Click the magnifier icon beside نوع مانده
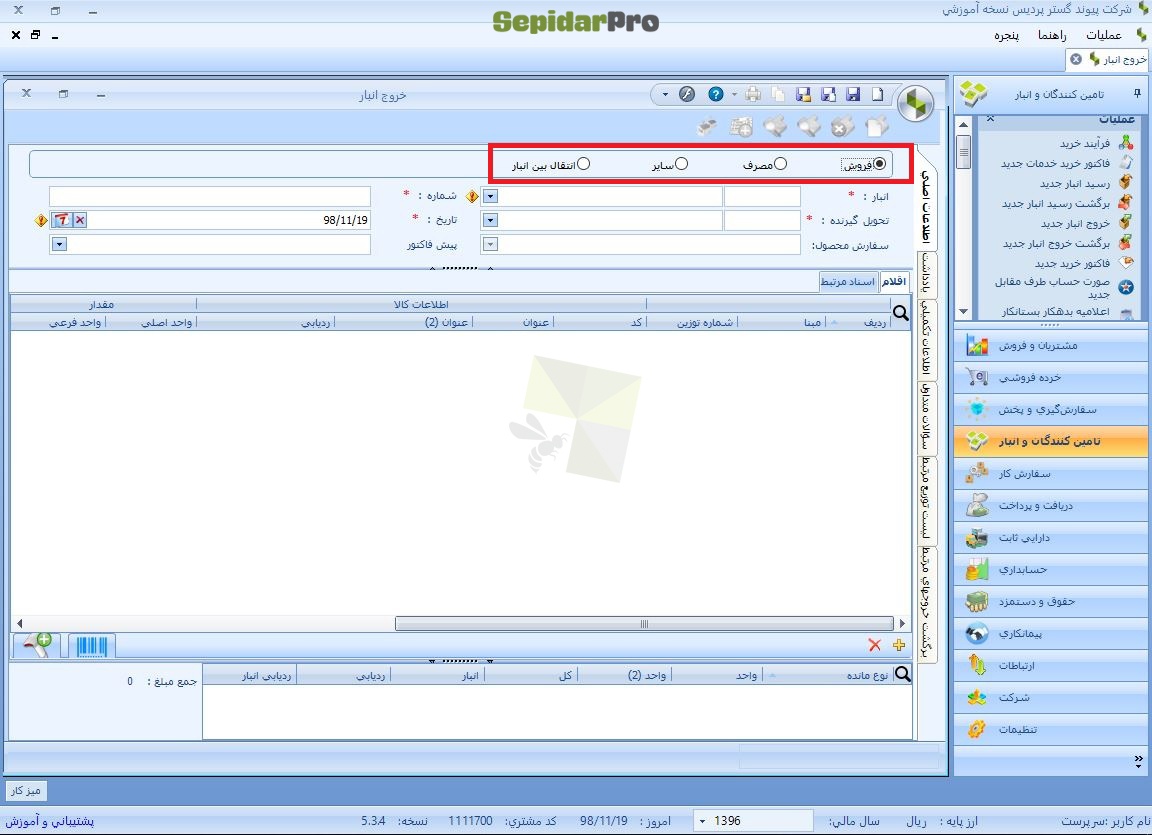 903,674
